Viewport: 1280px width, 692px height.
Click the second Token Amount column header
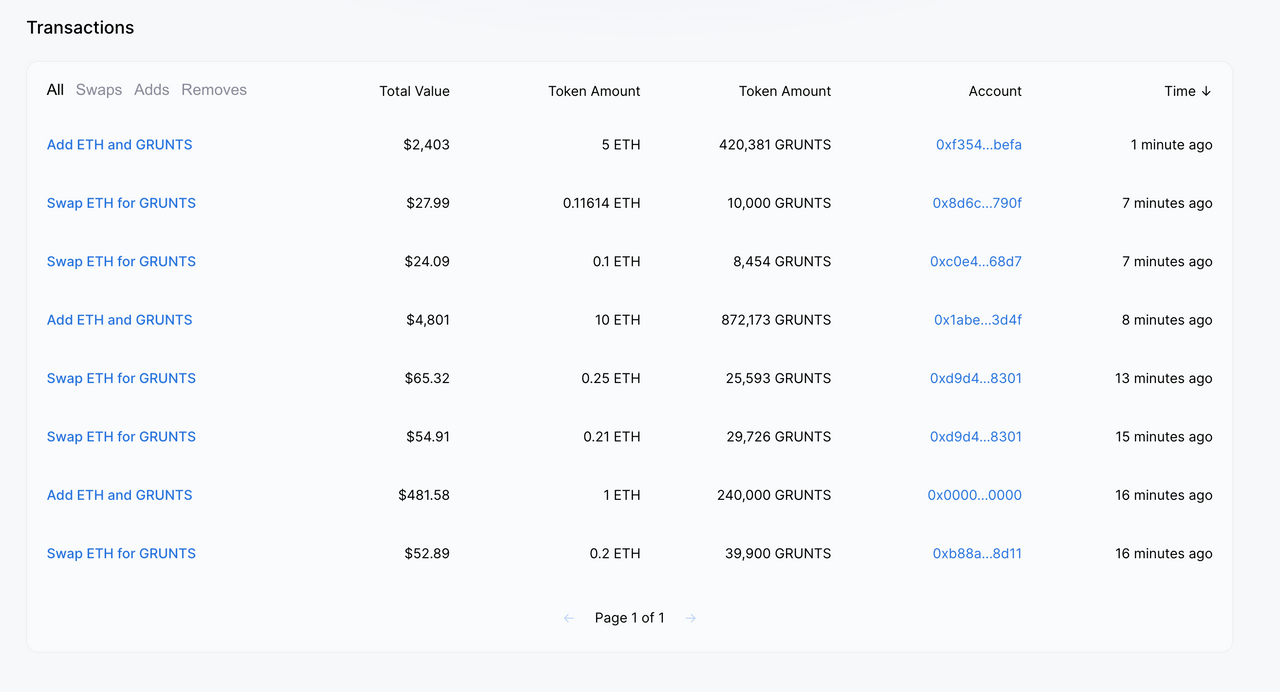[785, 91]
